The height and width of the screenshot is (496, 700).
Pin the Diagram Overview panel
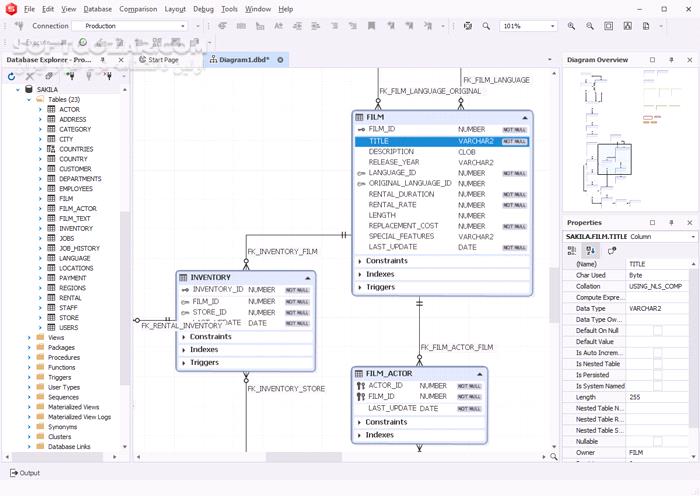click(x=671, y=60)
